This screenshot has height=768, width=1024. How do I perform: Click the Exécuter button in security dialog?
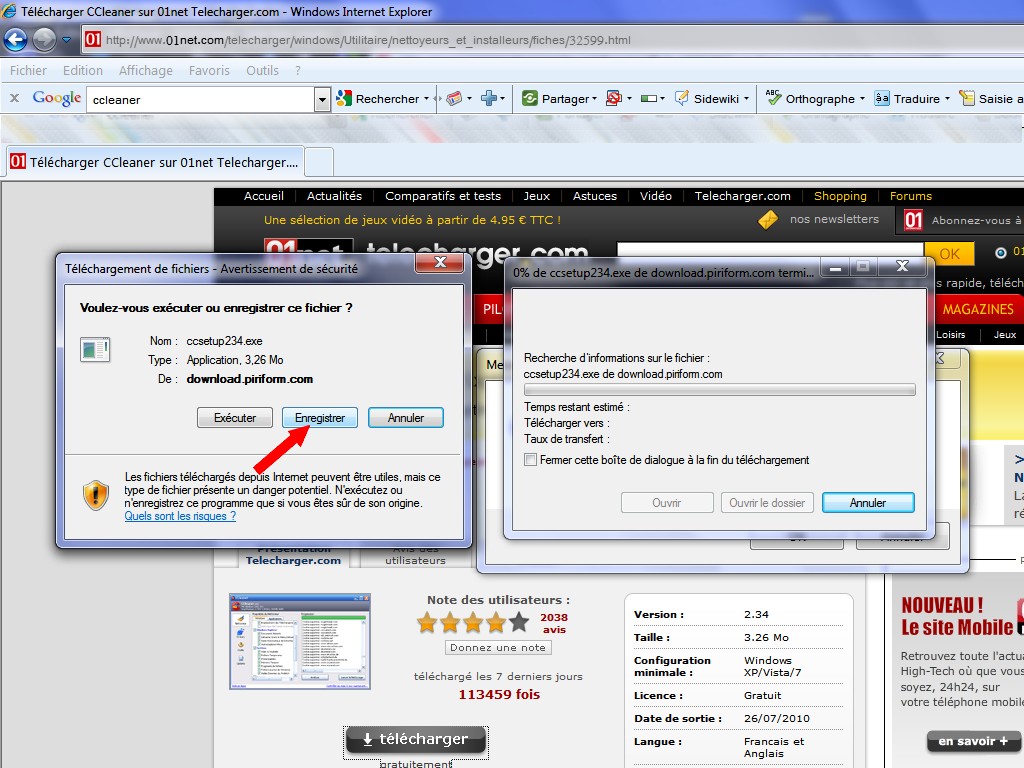click(x=235, y=418)
